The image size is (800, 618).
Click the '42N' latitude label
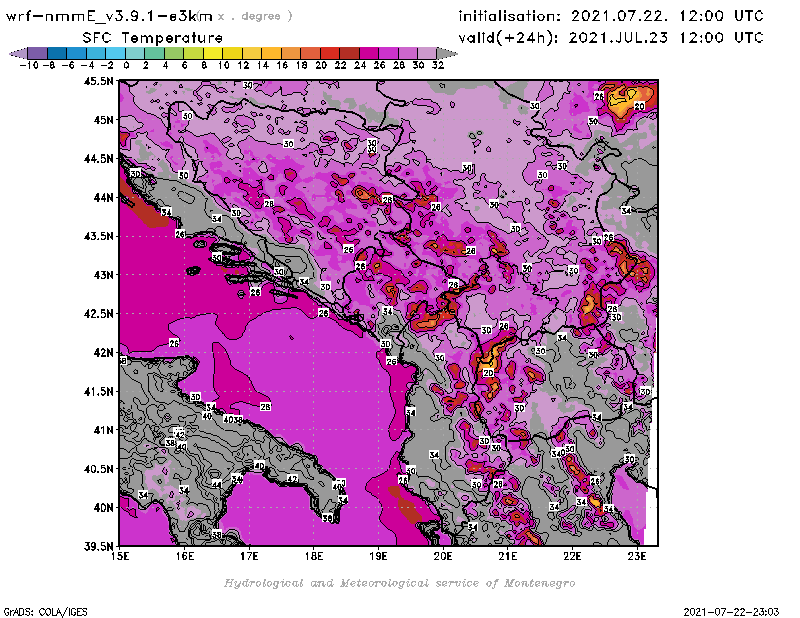[x=104, y=353]
